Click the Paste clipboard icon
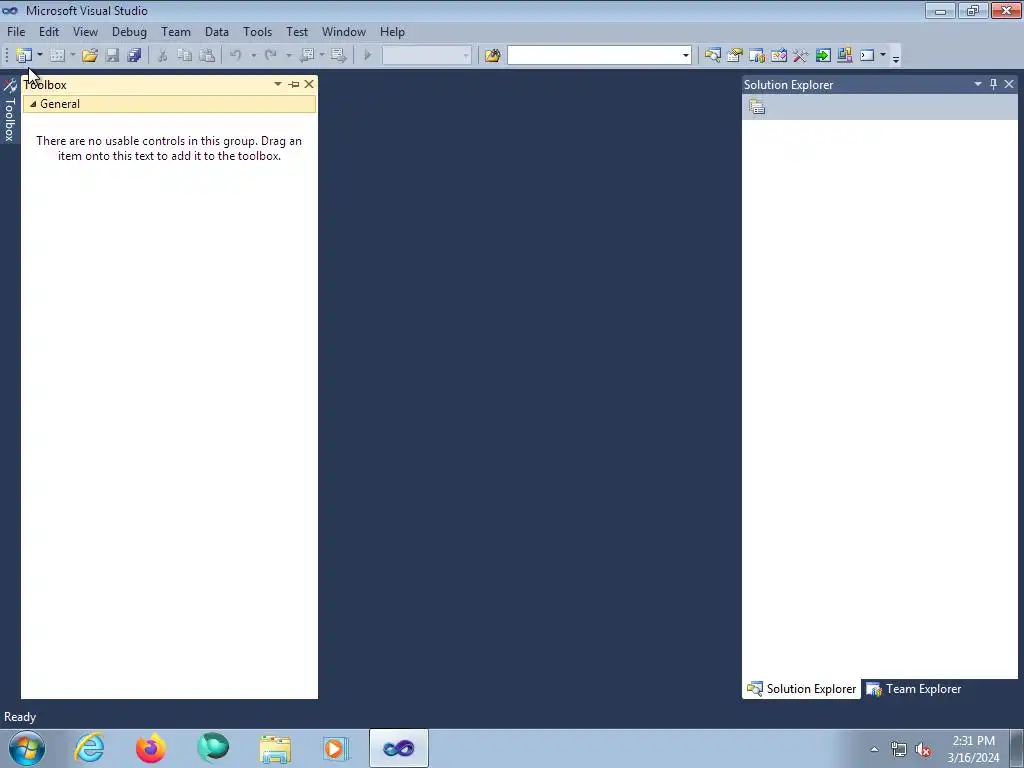1024x768 pixels. (207, 56)
